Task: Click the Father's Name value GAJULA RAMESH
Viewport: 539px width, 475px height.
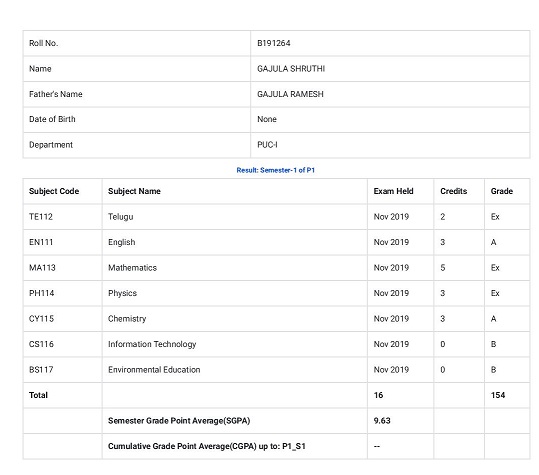Action: [x=290, y=94]
